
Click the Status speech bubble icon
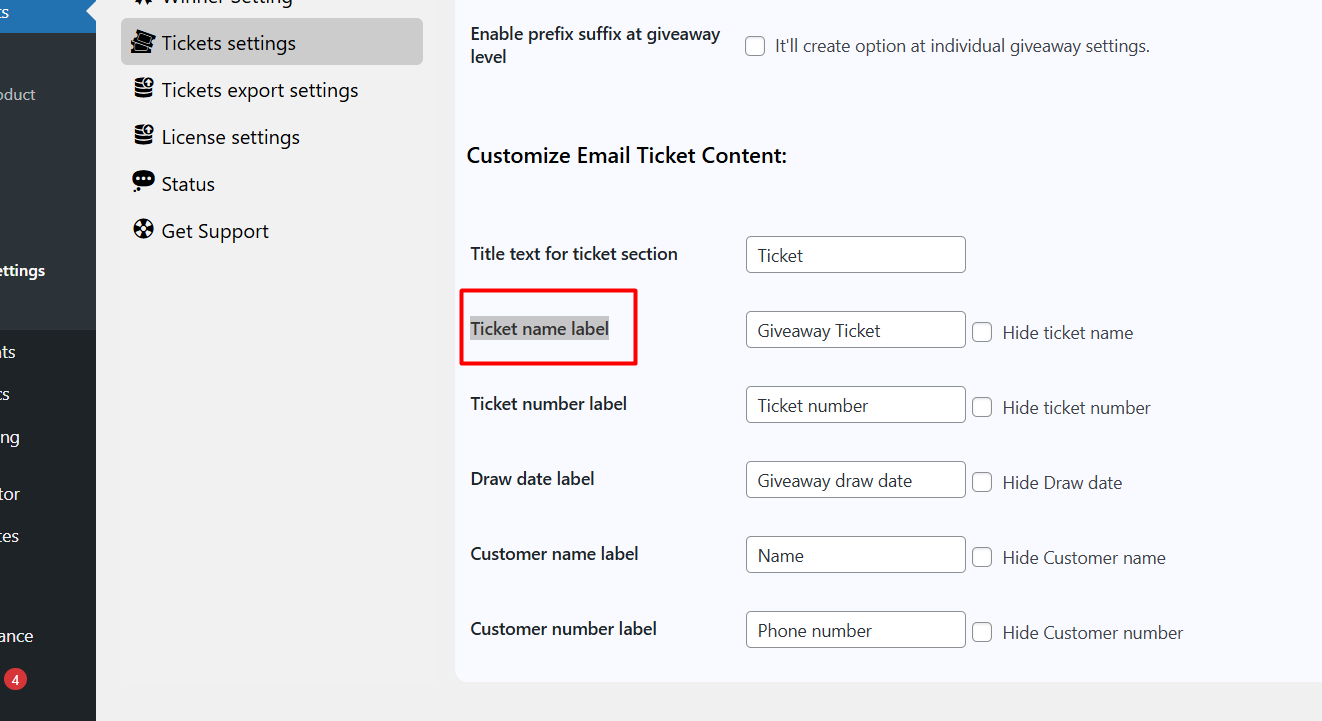[x=144, y=182]
